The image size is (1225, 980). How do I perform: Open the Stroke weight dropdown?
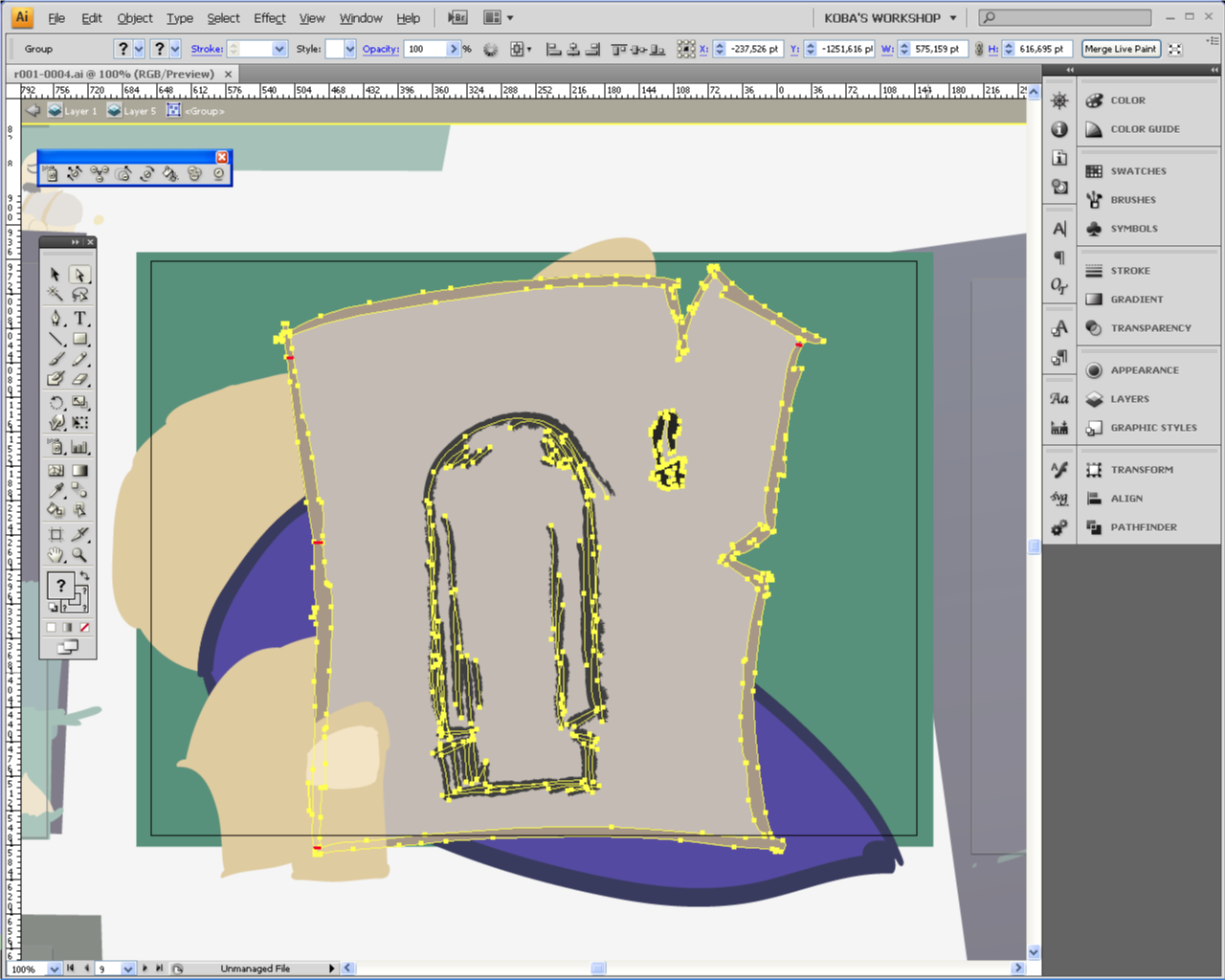tap(279, 49)
